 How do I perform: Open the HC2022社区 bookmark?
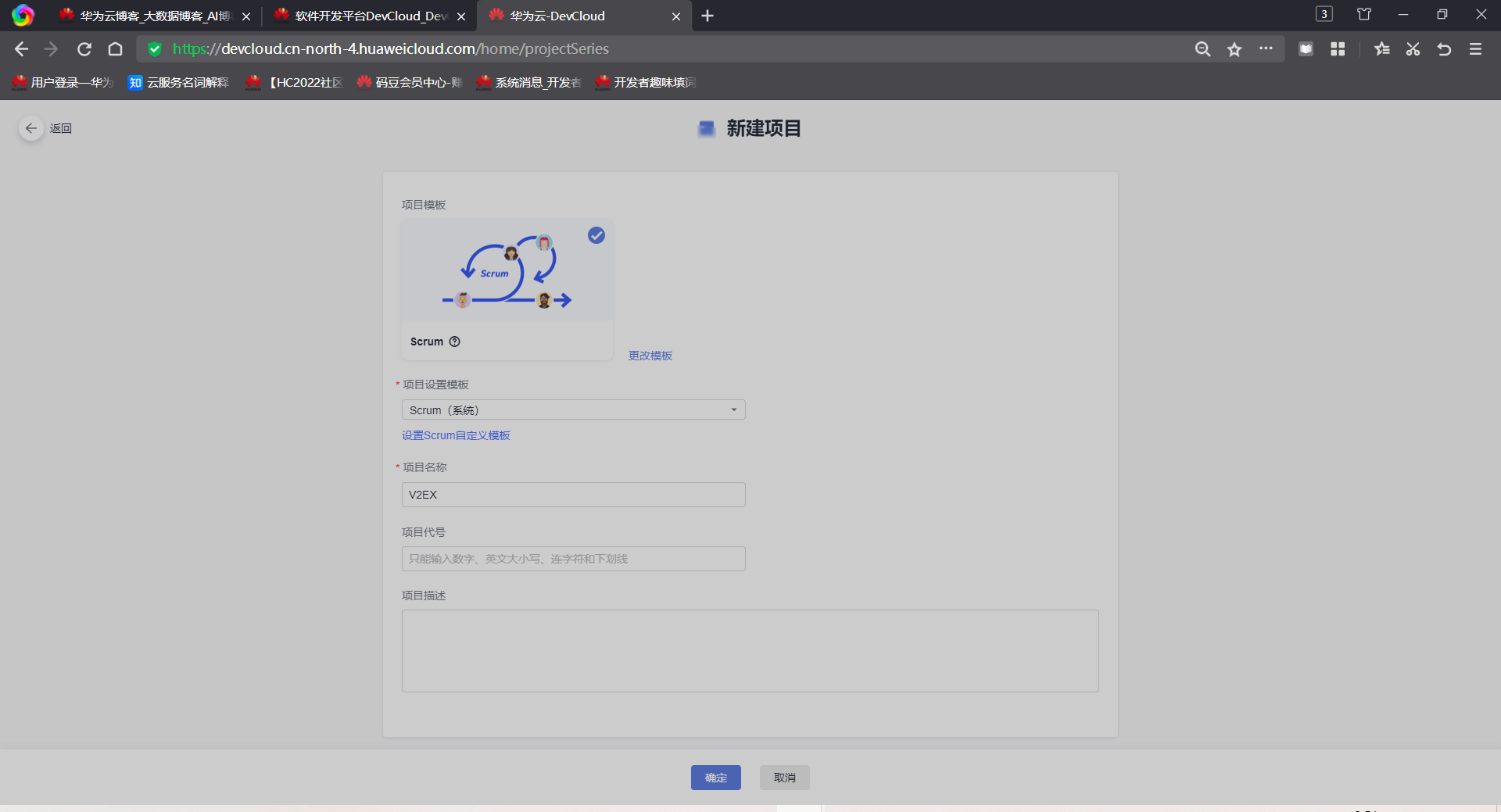click(x=295, y=82)
